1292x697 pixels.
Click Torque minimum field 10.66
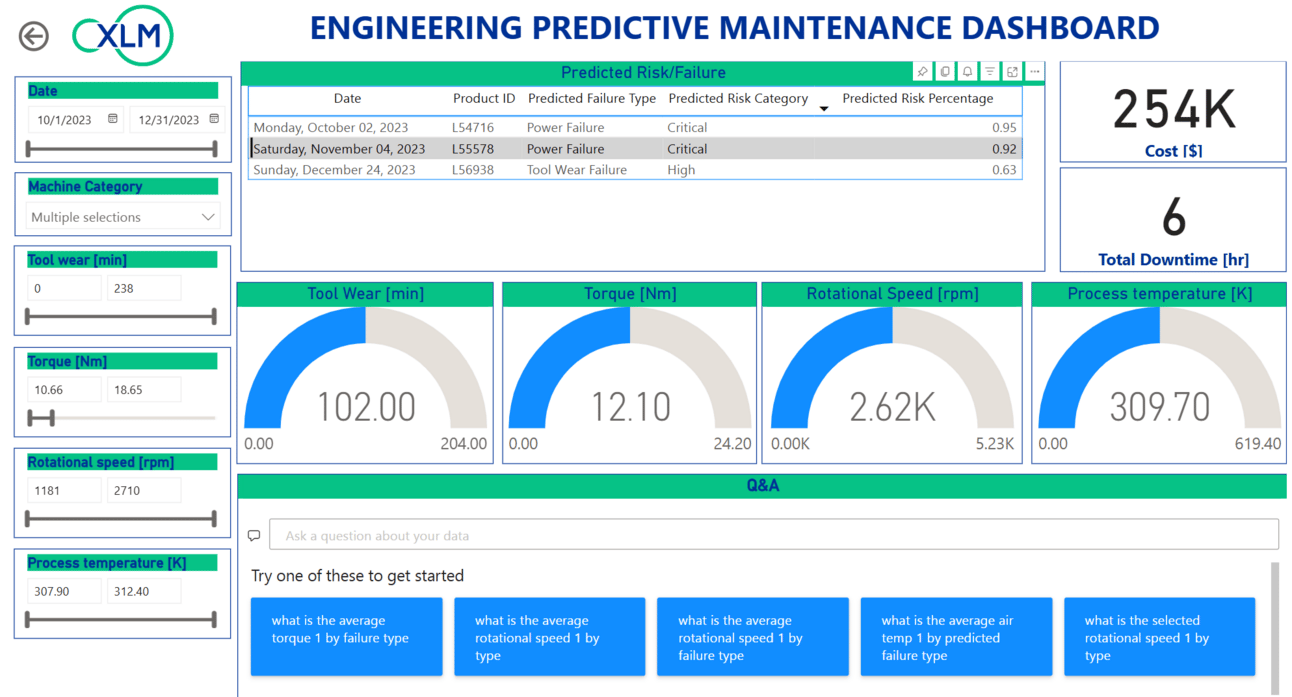click(x=64, y=390)
